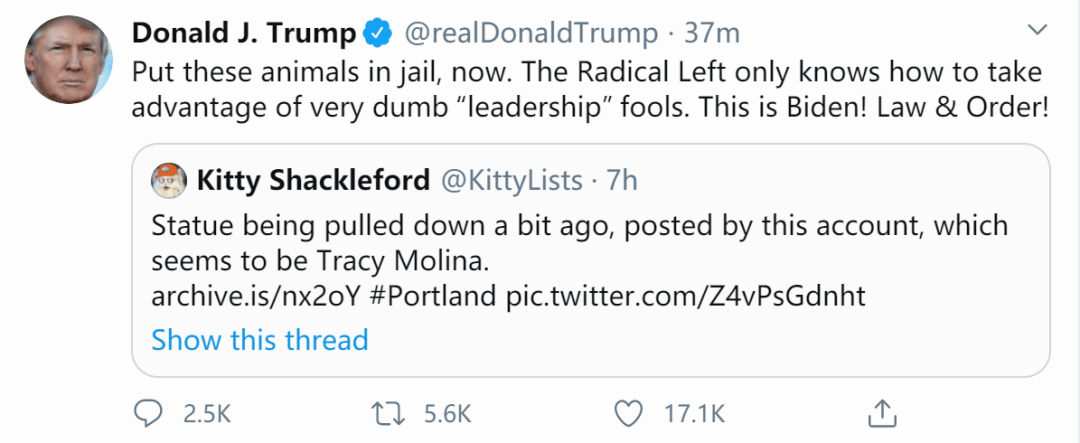The image size is (1080, 443).
Task: Click the Kitty Shackleford name
Action: [x=314, y=181]
